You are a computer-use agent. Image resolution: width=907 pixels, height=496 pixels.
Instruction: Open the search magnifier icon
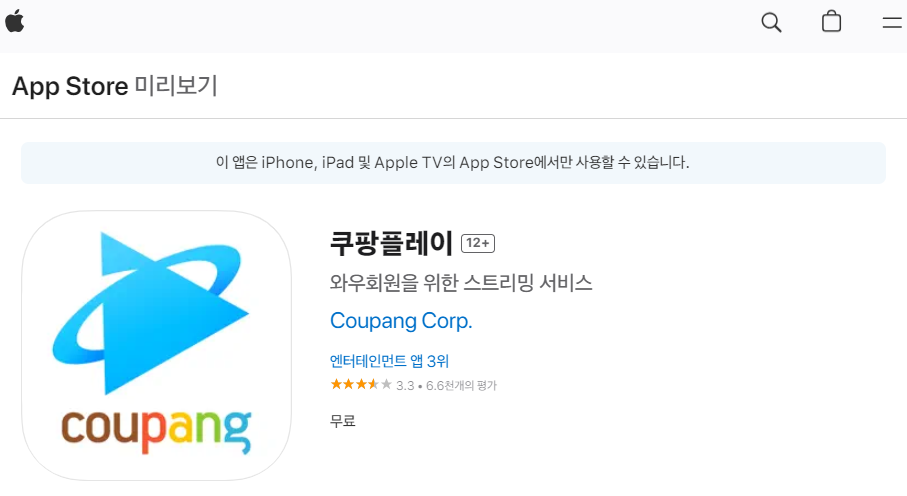coord(771,23)
